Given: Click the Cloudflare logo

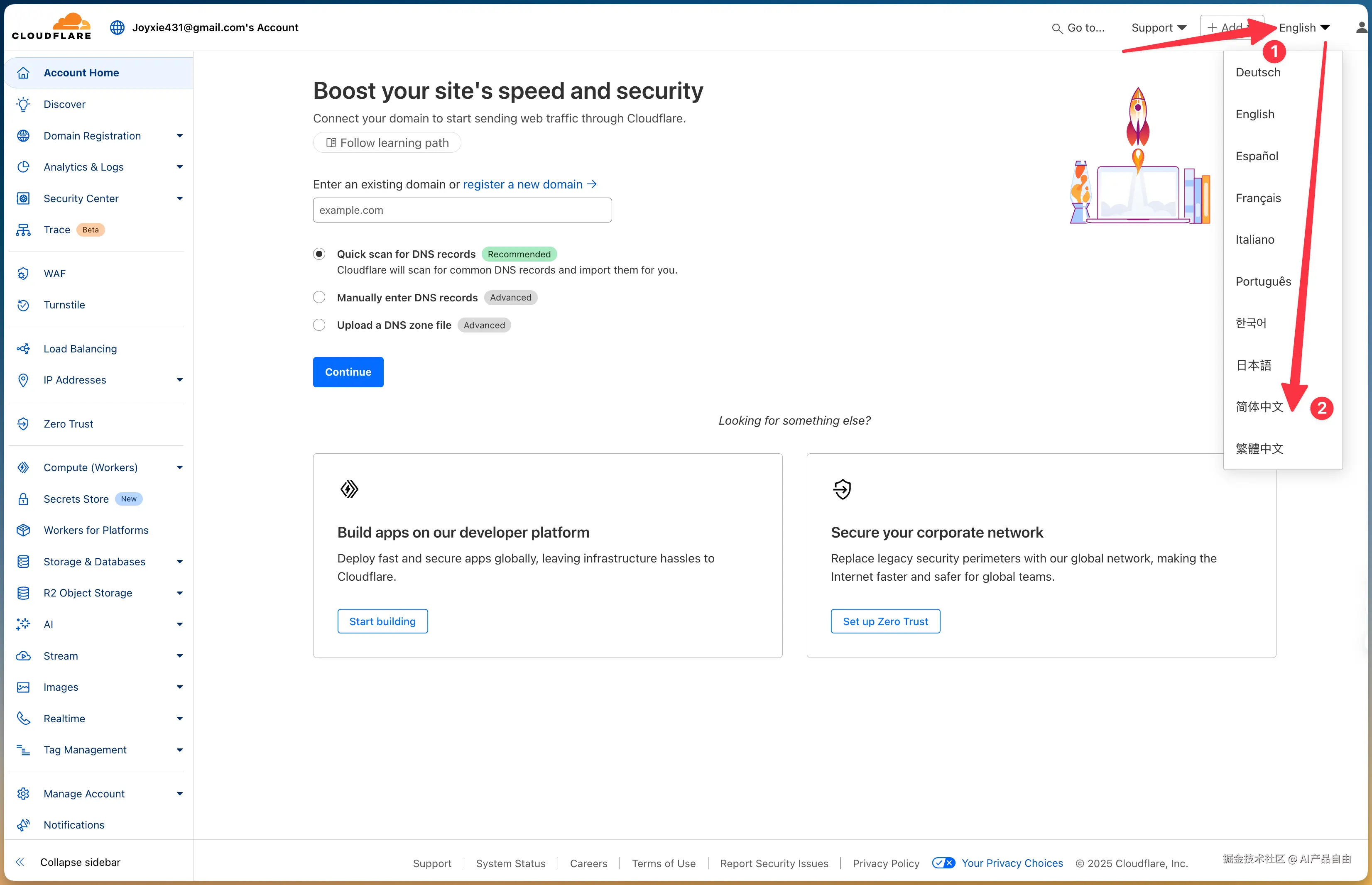Looking at the screenshot, I should [52, 27].
